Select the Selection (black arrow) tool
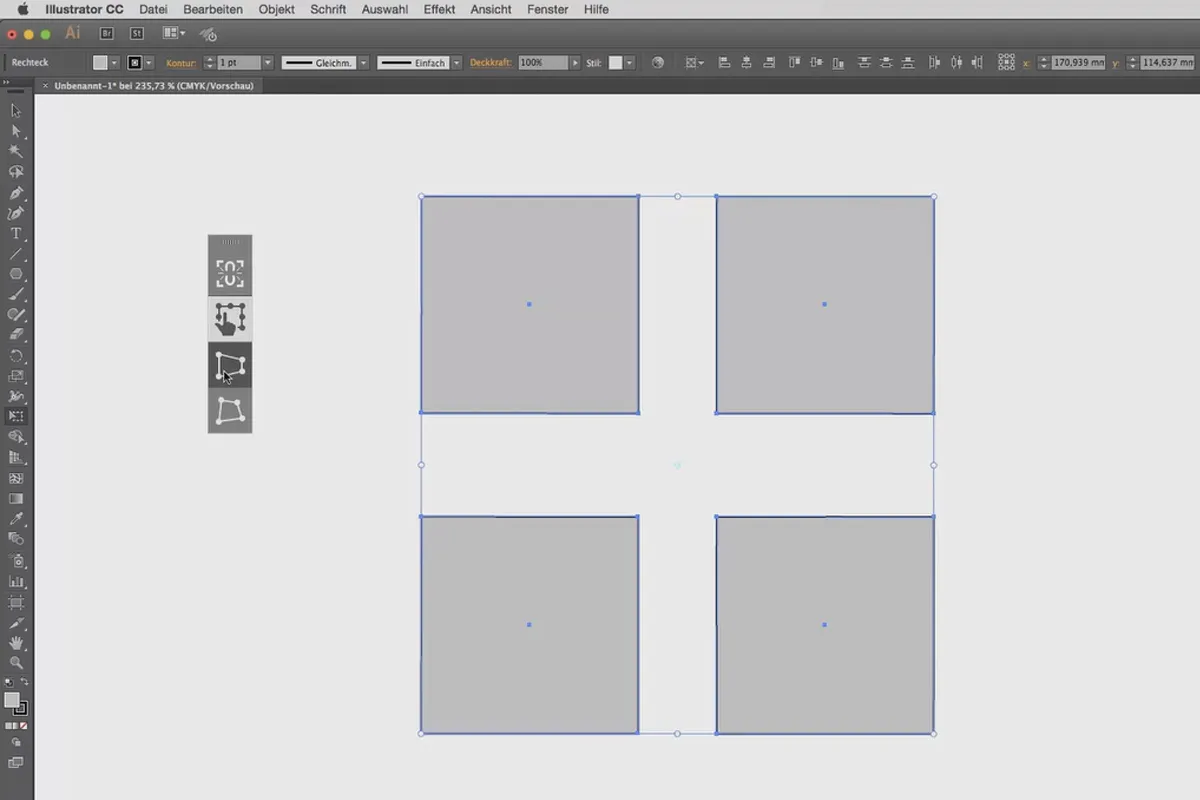The height and width of the screenshot is (800, 1200). click(16, 111)
